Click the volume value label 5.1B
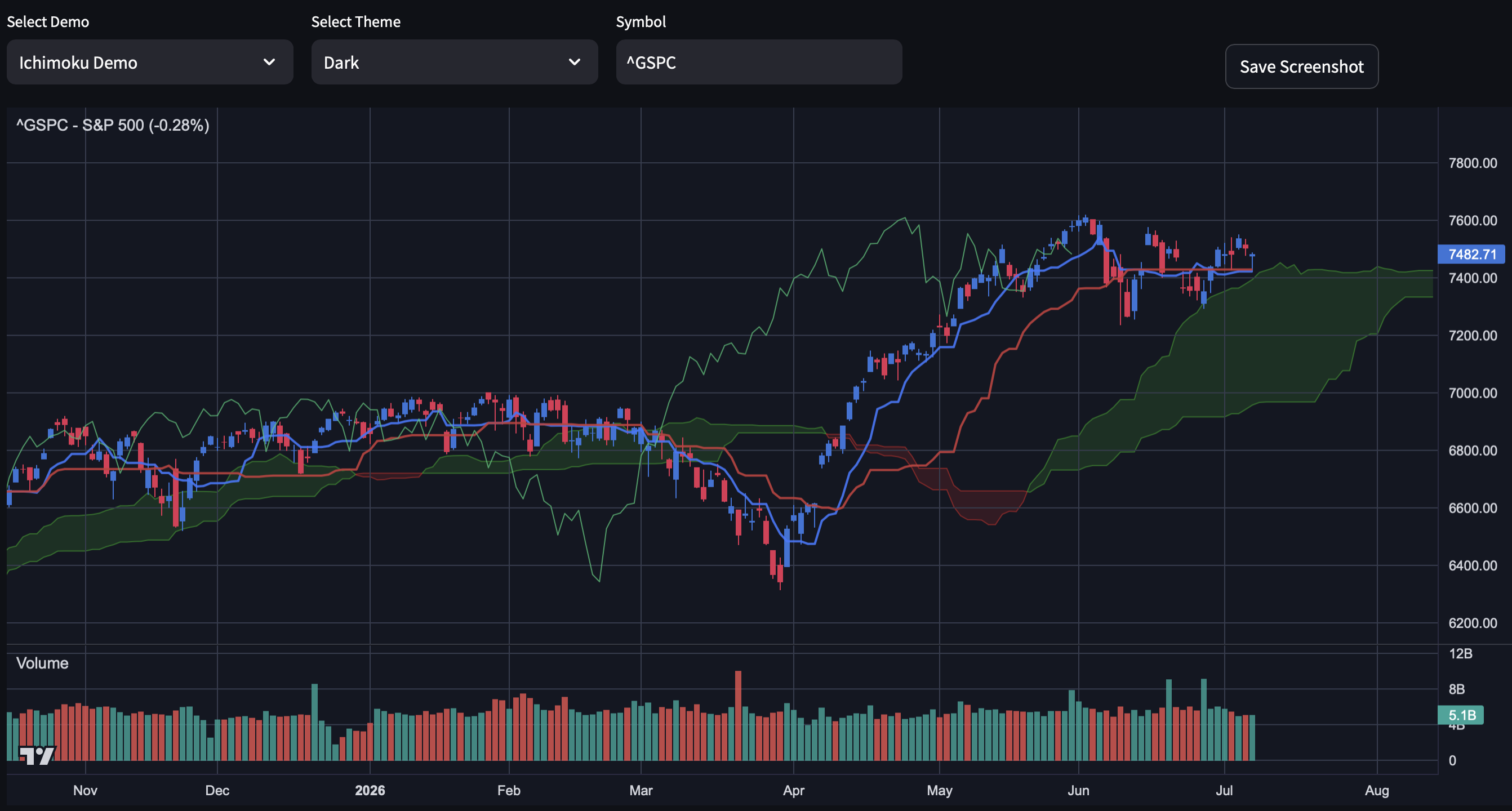 [1461, 715]
